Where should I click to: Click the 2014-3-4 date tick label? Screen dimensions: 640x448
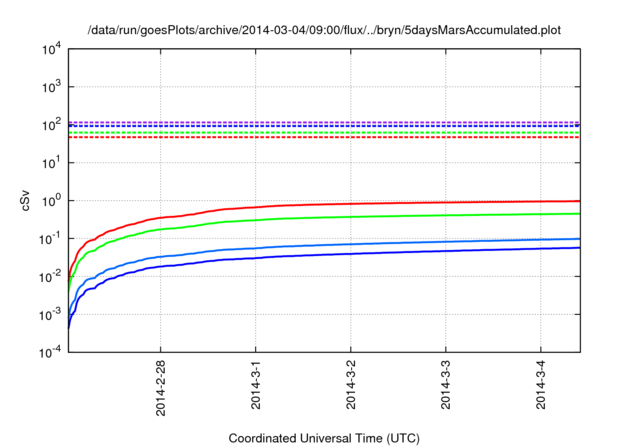(541, 384)
